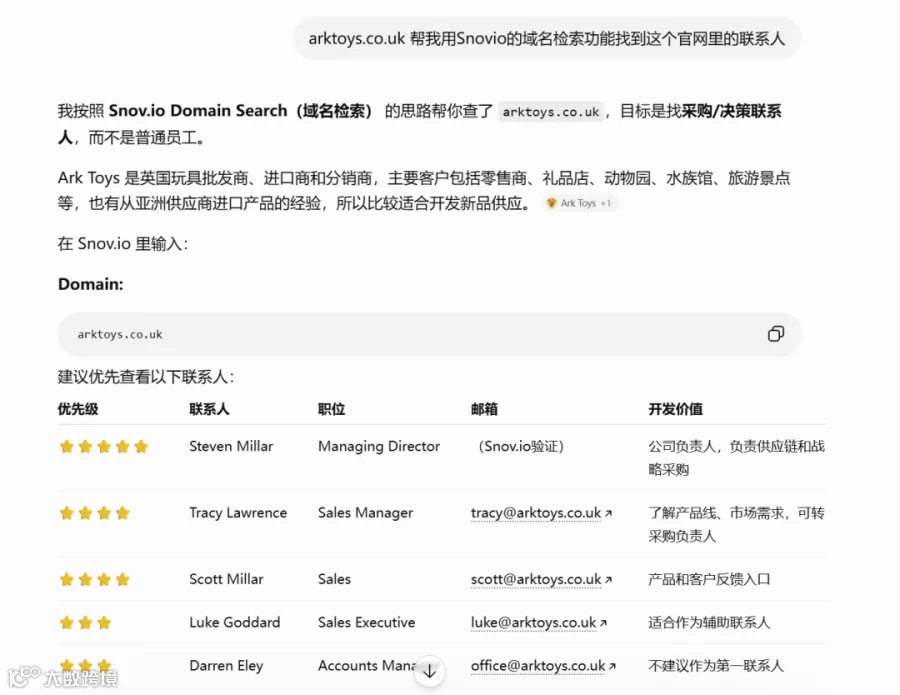Image resolution: width=900 pixels, height=695 pixels.
Task: Click the inline arktoys.co.uk code snippet
Action: [x=550, y=111]
